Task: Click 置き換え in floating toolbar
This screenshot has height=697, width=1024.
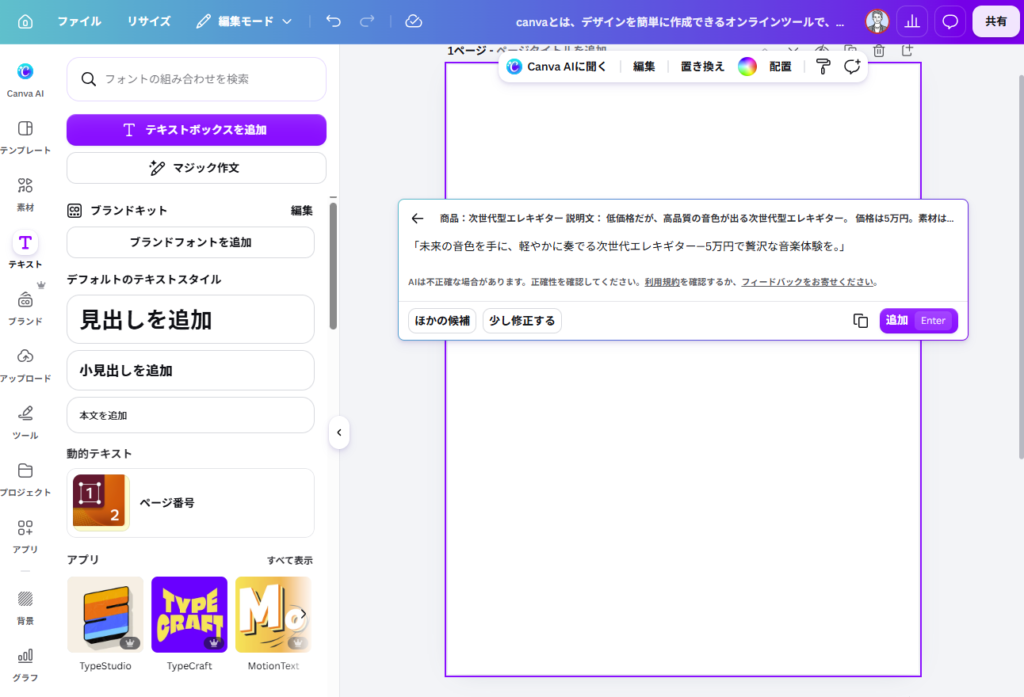Action: click(703, 67)
